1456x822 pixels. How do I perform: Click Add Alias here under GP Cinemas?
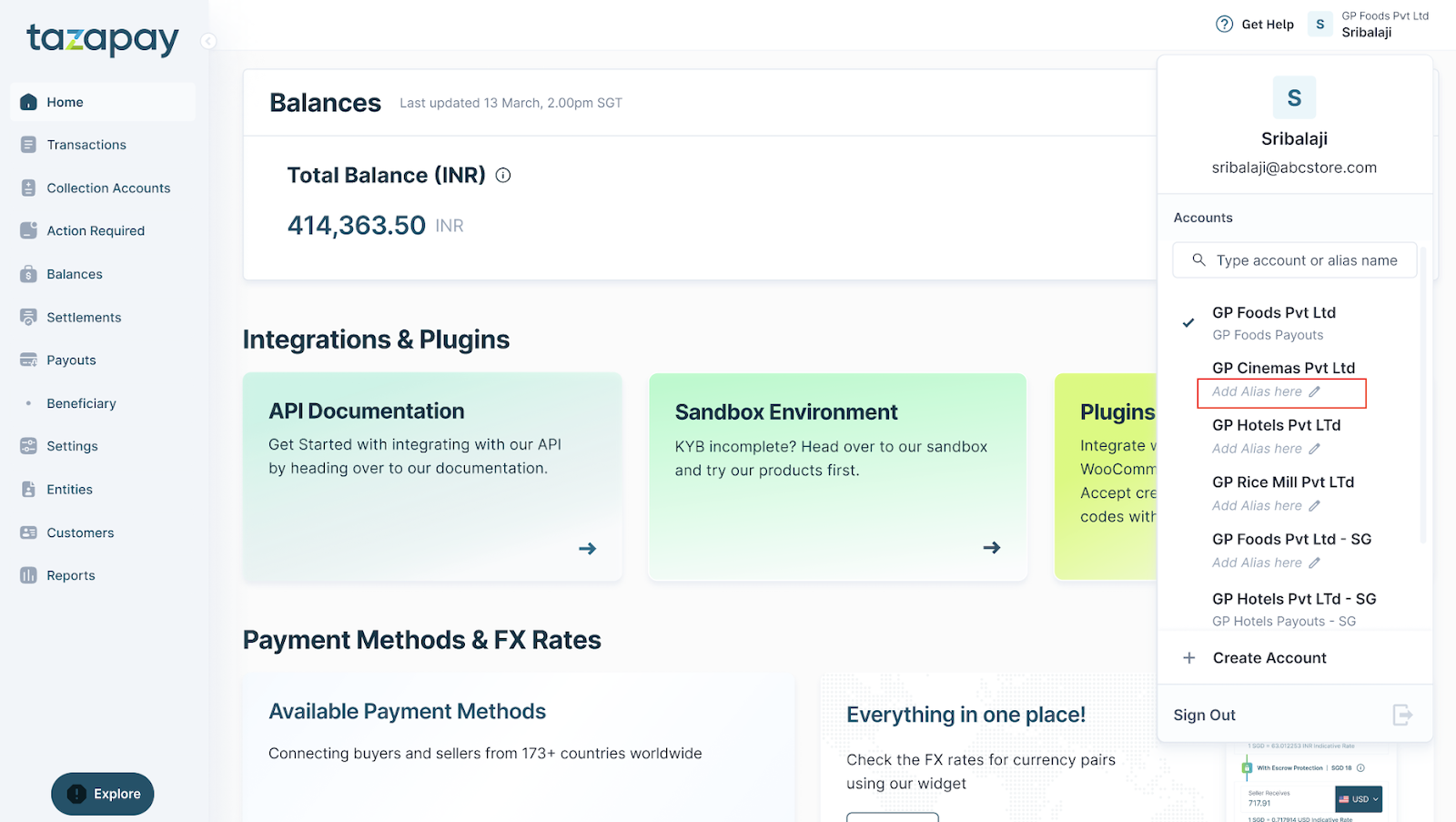coord(1257,391)
